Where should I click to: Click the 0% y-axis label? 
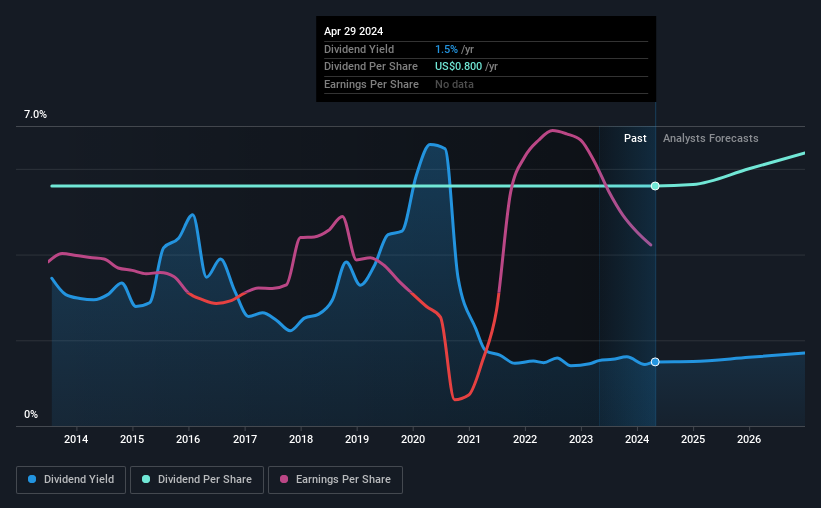point(31,414)
